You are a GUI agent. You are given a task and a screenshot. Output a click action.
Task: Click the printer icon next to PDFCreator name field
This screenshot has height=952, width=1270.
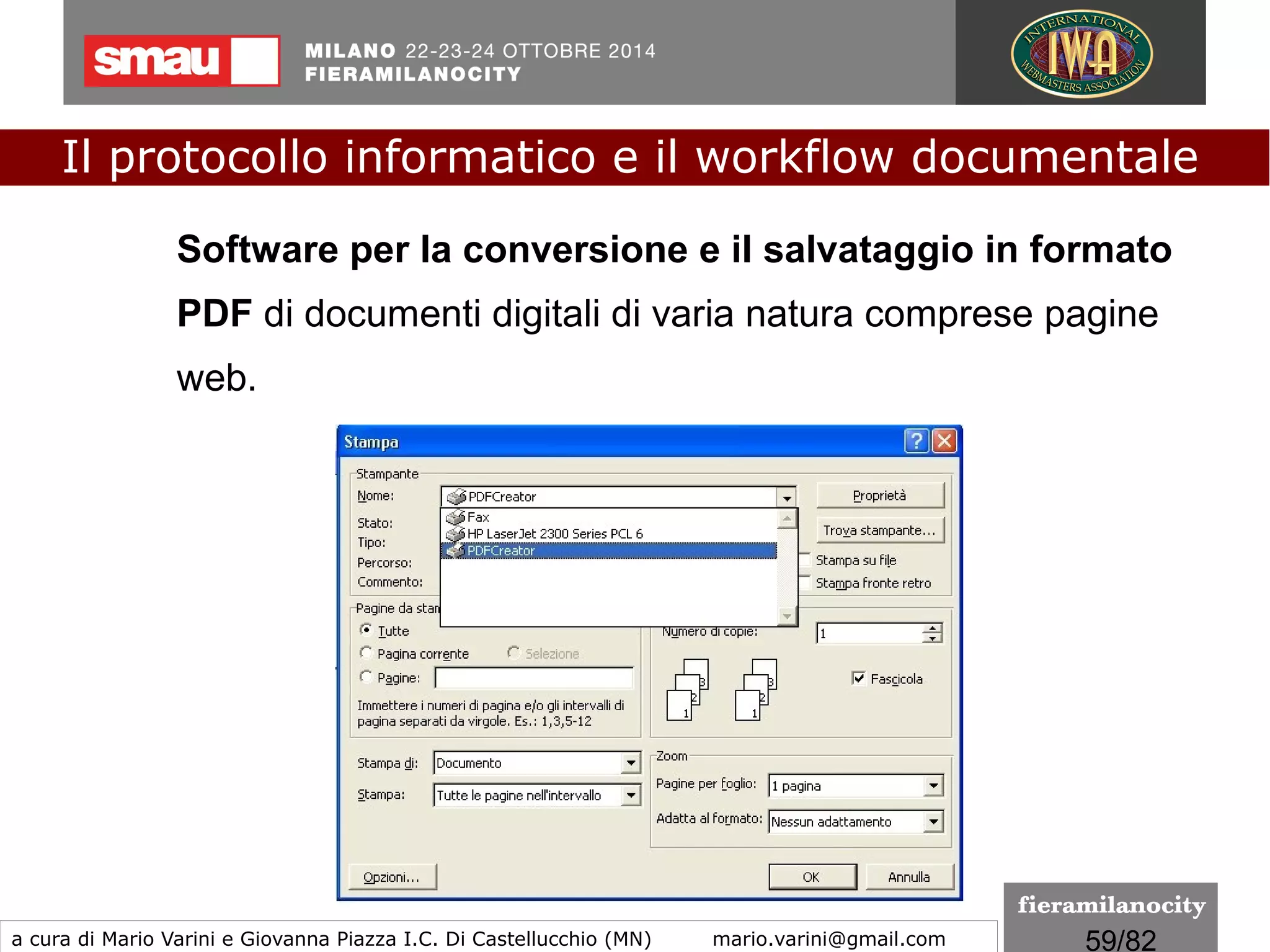456,496
